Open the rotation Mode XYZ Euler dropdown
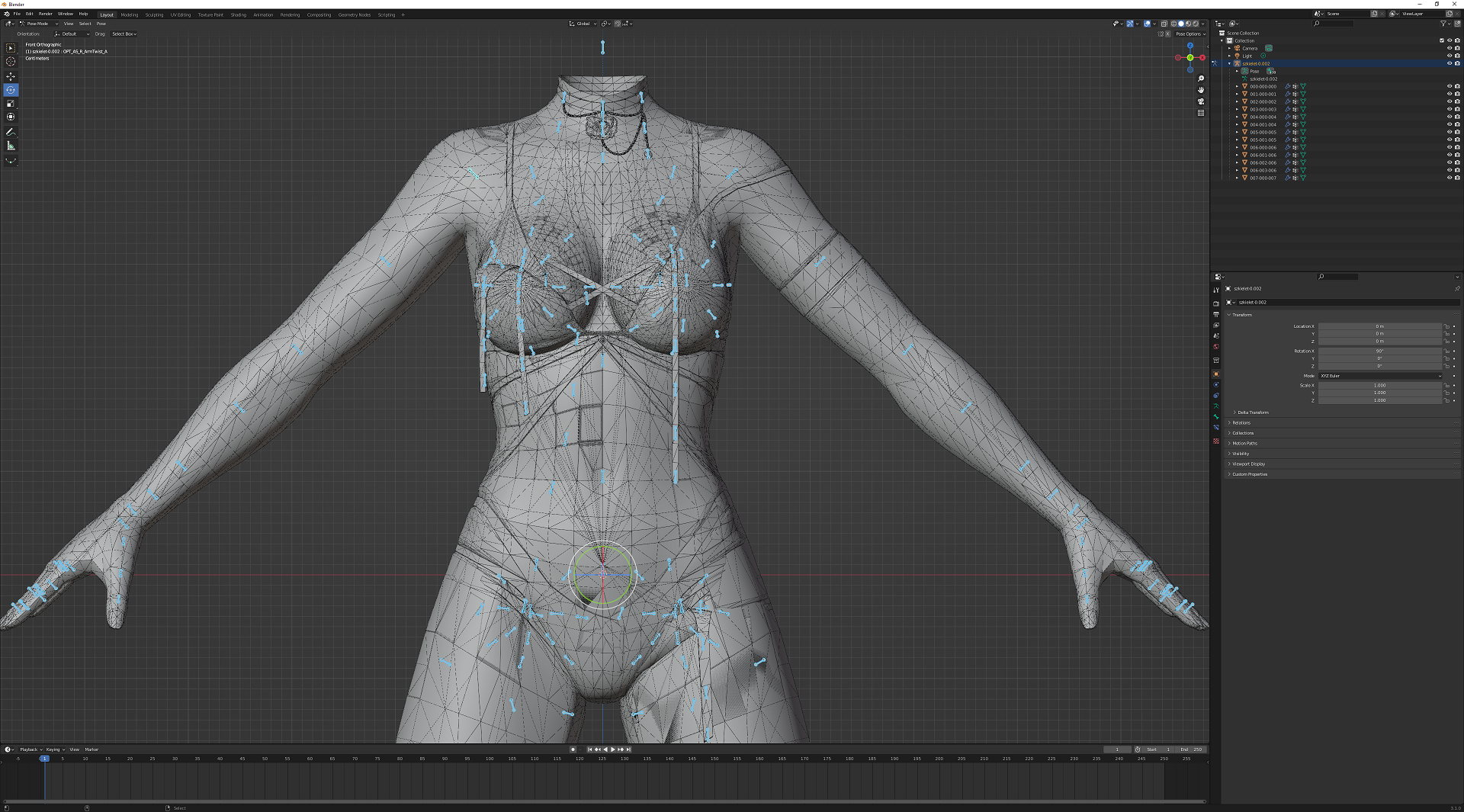 [x=1381, y=376]
